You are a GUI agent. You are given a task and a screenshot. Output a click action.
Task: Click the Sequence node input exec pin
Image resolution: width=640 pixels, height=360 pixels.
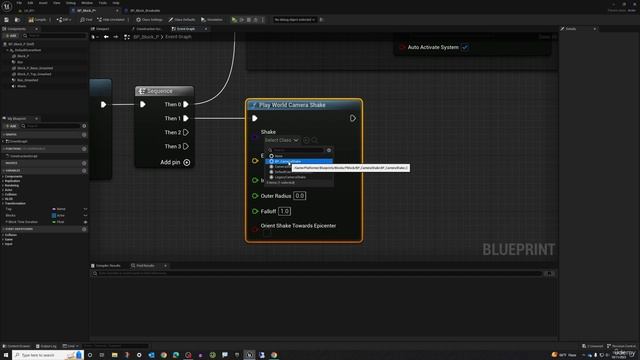(x=142, y=104)
